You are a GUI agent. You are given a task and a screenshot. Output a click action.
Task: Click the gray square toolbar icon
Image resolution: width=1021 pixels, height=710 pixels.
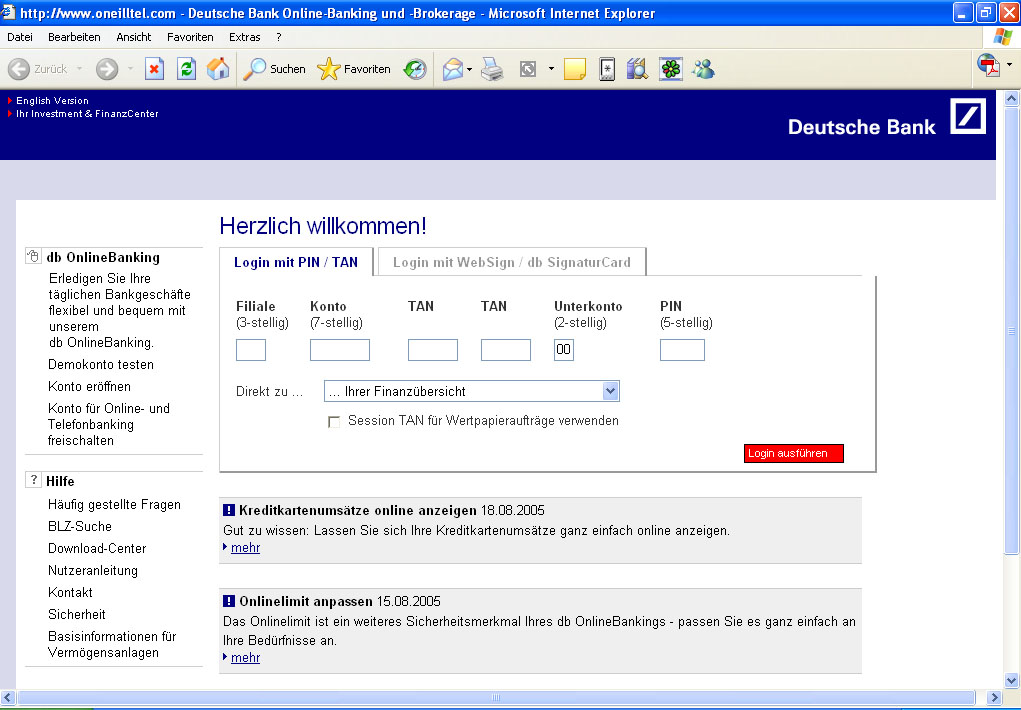tap(528, 68)
